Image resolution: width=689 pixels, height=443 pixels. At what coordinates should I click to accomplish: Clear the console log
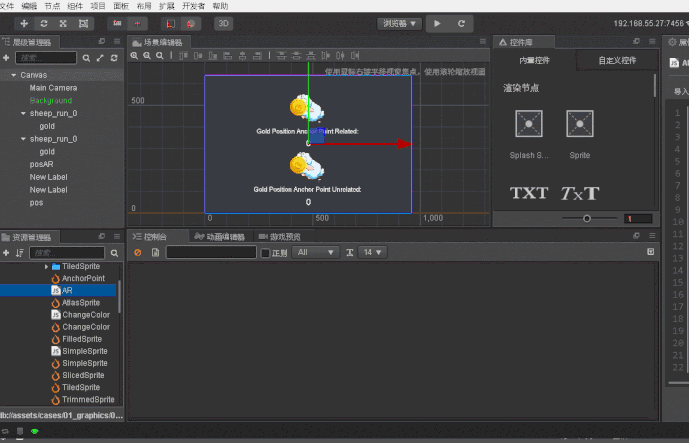[x=138, y=253]
